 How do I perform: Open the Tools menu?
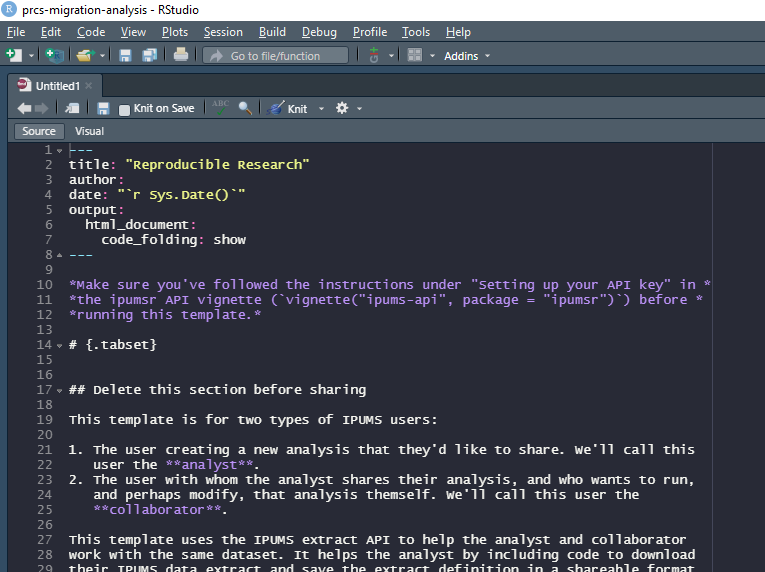416,32
